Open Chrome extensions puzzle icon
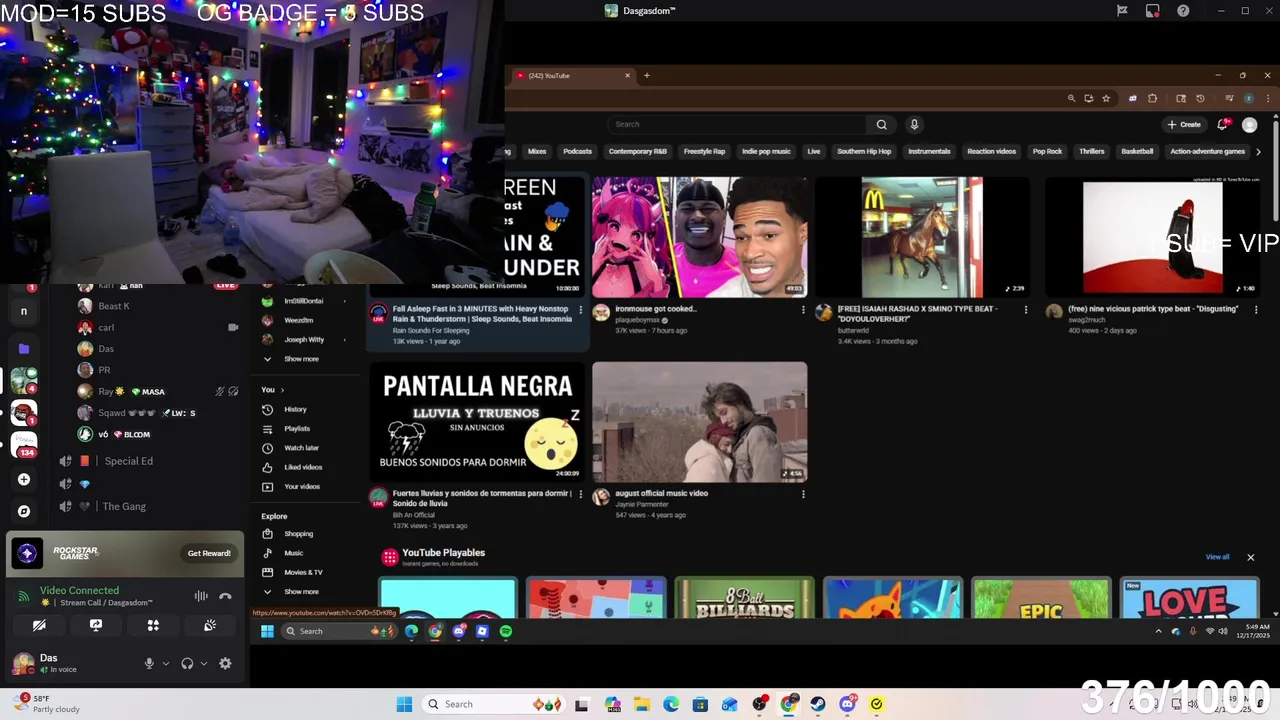 1152,99
